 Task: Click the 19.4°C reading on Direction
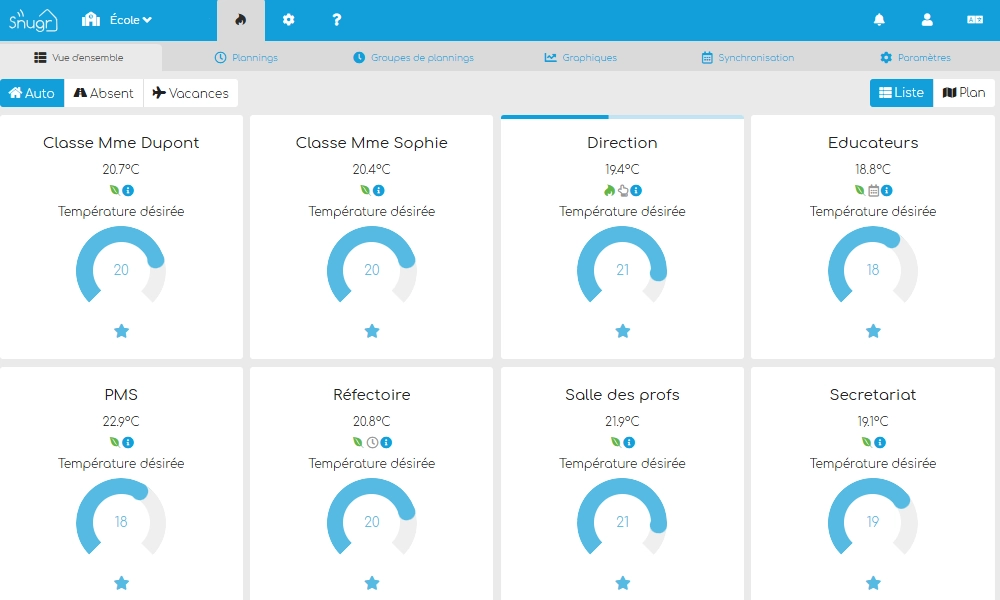click(x=622, y=170)
